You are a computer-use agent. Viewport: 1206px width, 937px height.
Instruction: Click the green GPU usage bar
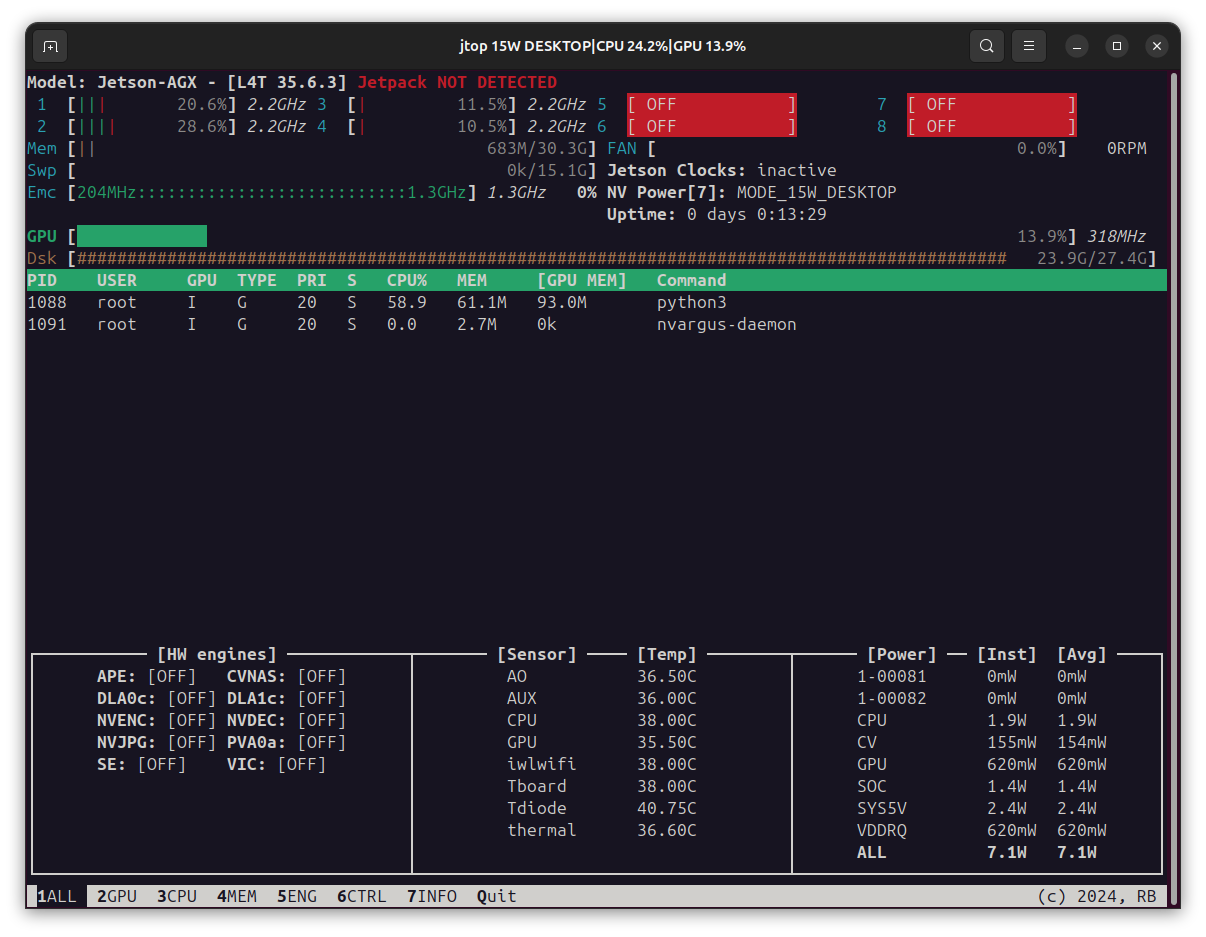tap(142, 236)
